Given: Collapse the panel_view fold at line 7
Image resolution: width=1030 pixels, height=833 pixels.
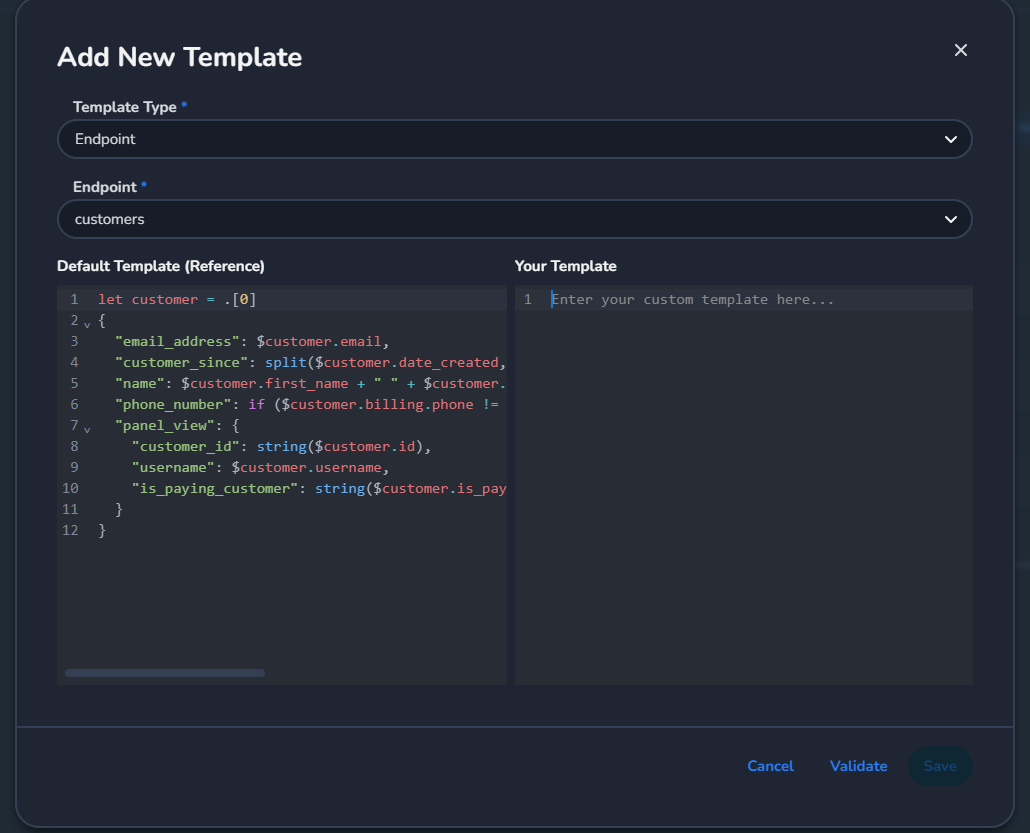Looking at the screenshot, I should click(x=87, y=428).
